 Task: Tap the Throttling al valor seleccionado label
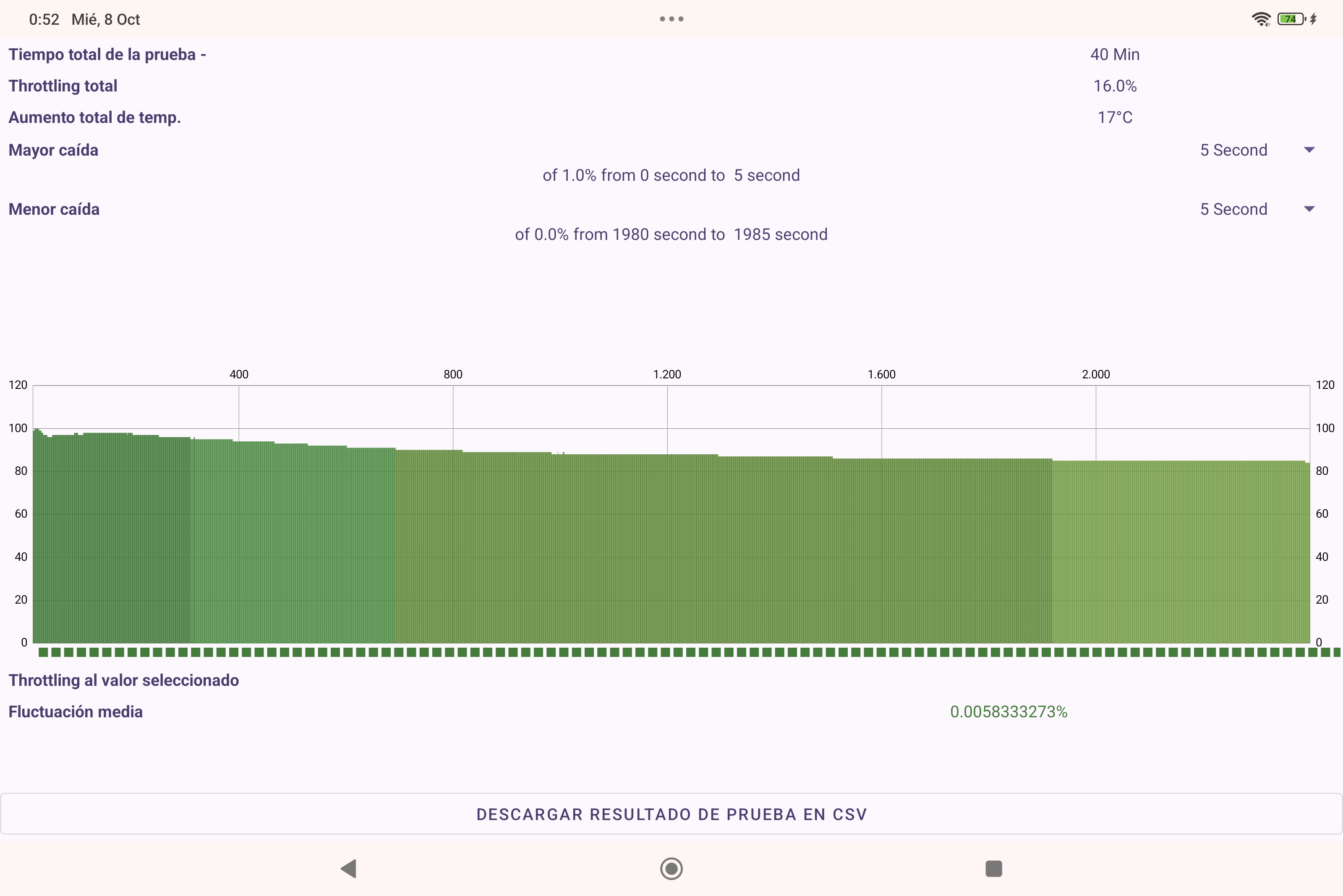[123, 680]
